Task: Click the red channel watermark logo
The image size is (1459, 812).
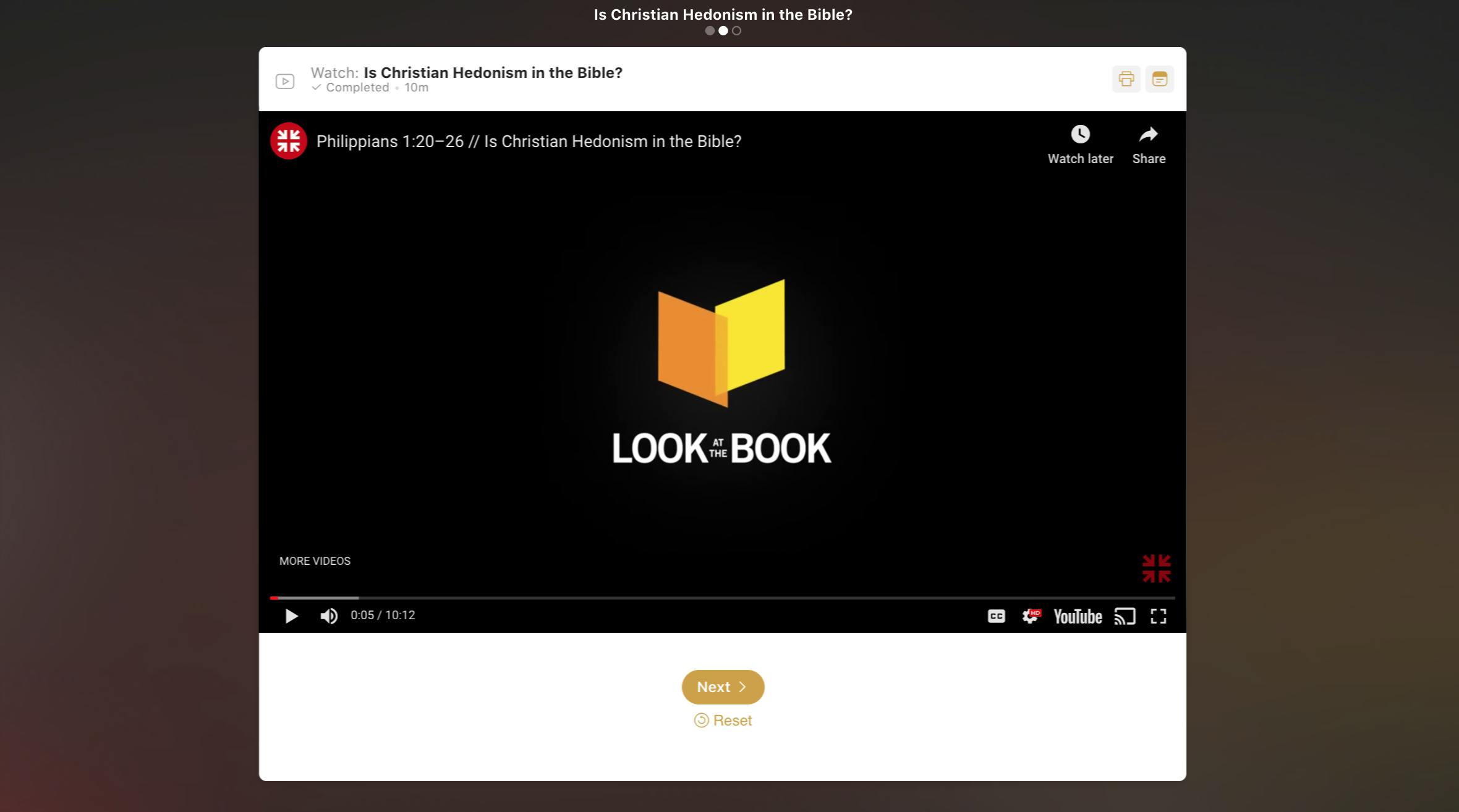Action: [x=1156, y=569]
